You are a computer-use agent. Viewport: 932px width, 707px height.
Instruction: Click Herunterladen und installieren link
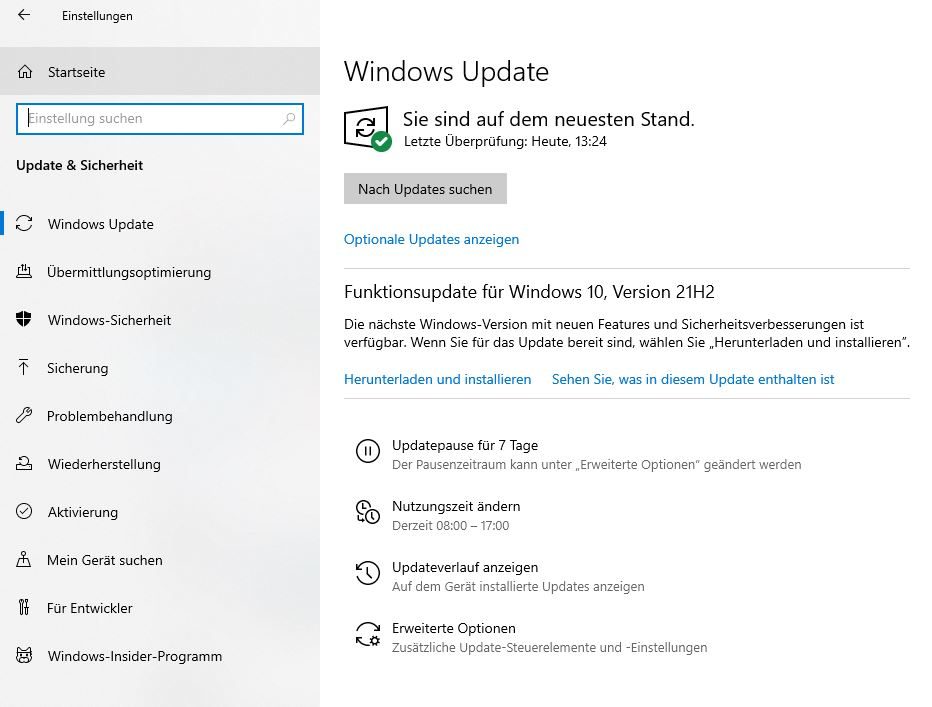pos(437,379)
